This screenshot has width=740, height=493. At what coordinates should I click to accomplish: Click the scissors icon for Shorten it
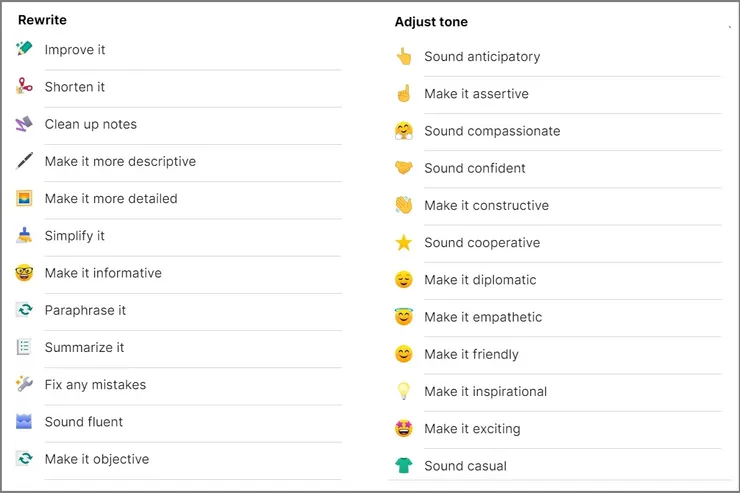point(25,87)
